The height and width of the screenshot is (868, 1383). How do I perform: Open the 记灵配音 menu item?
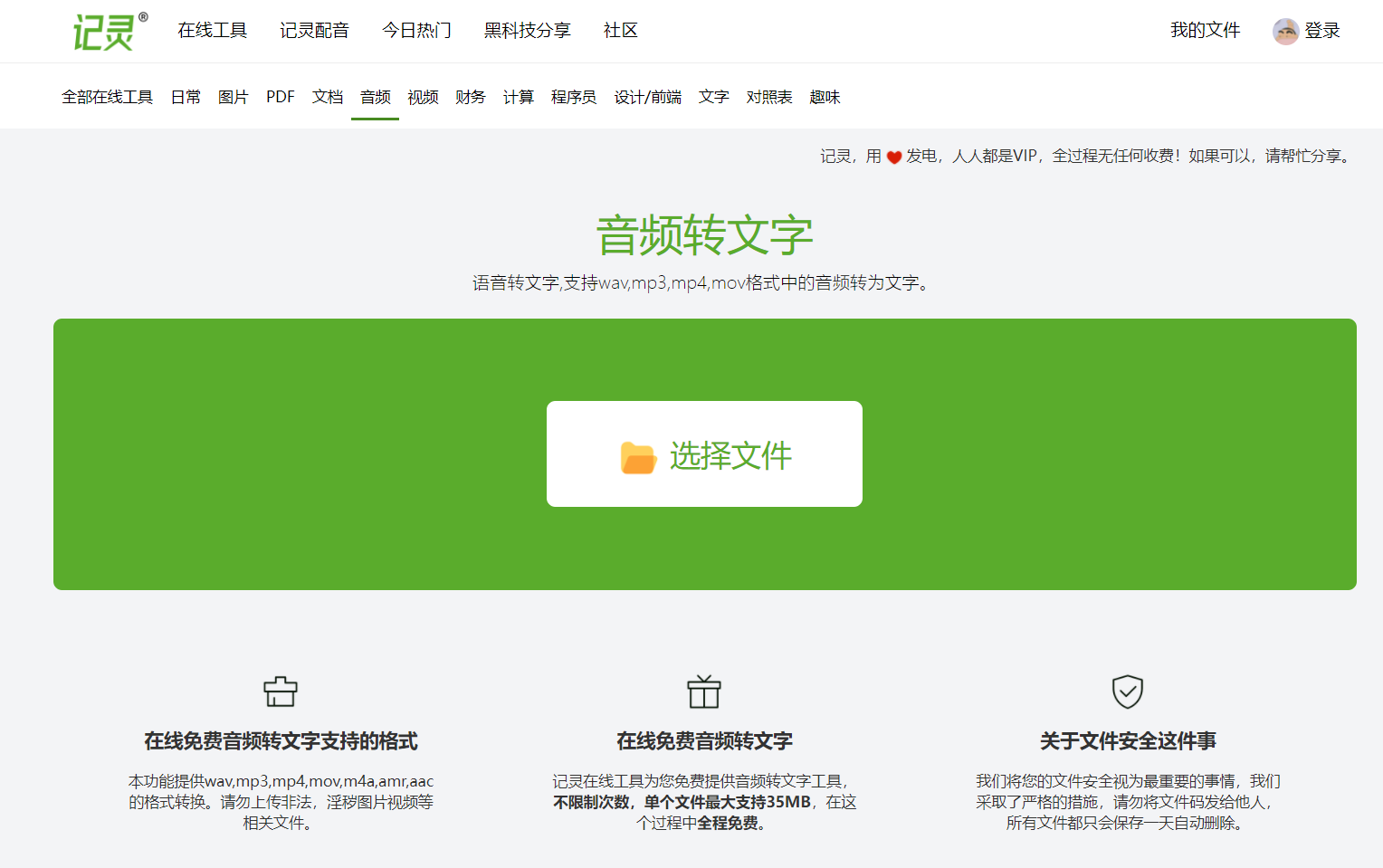(x=314, y=31)
